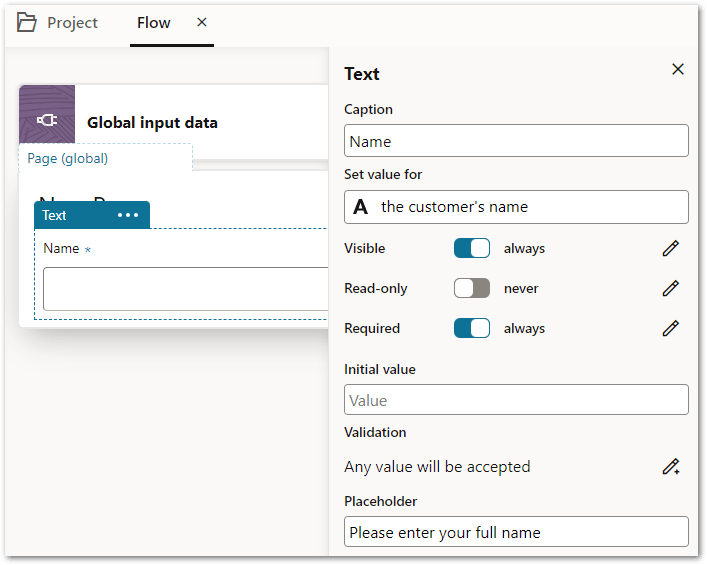Edit the Read-only condition with pencil icon

point(670,288)
